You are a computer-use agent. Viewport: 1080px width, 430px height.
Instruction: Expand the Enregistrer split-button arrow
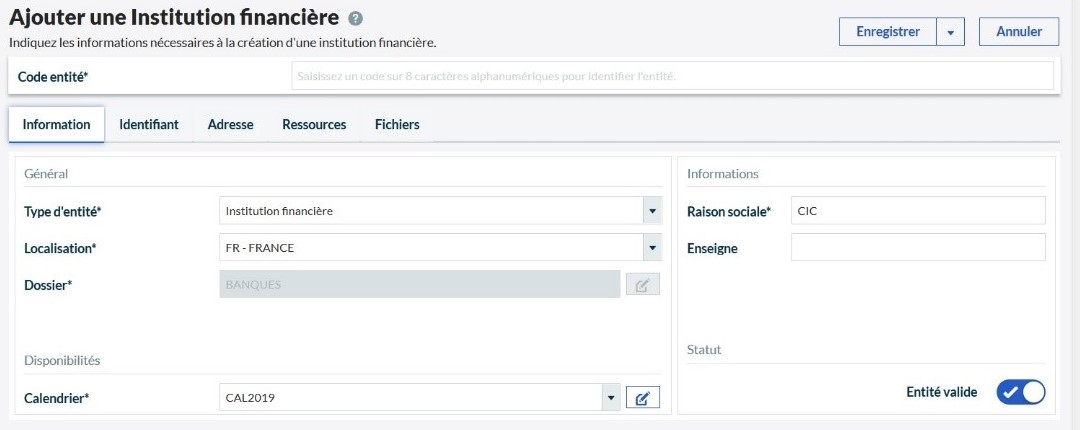coord(950,32)
